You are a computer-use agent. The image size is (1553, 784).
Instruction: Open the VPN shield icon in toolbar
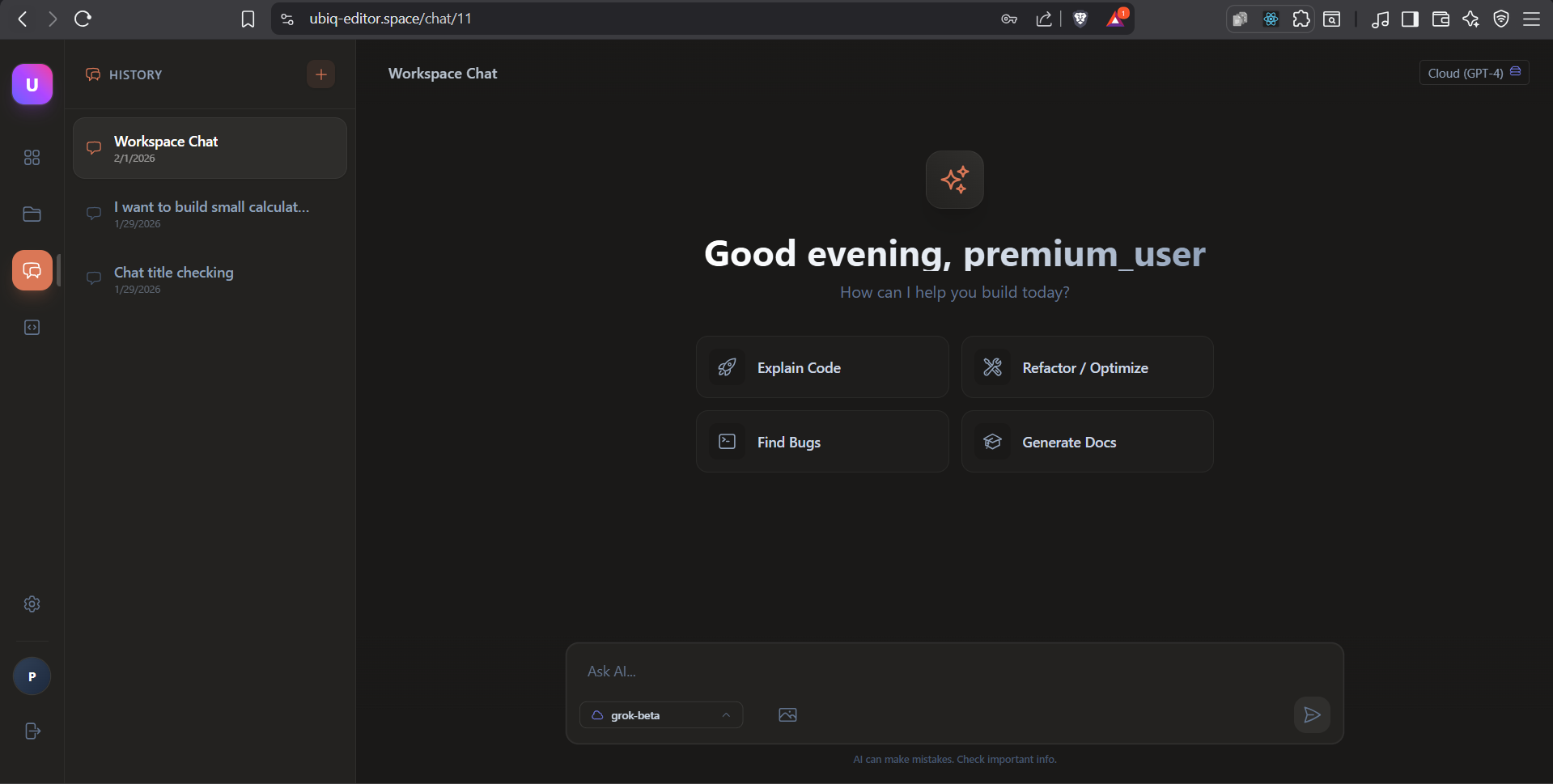click(x=1501, y=19)
